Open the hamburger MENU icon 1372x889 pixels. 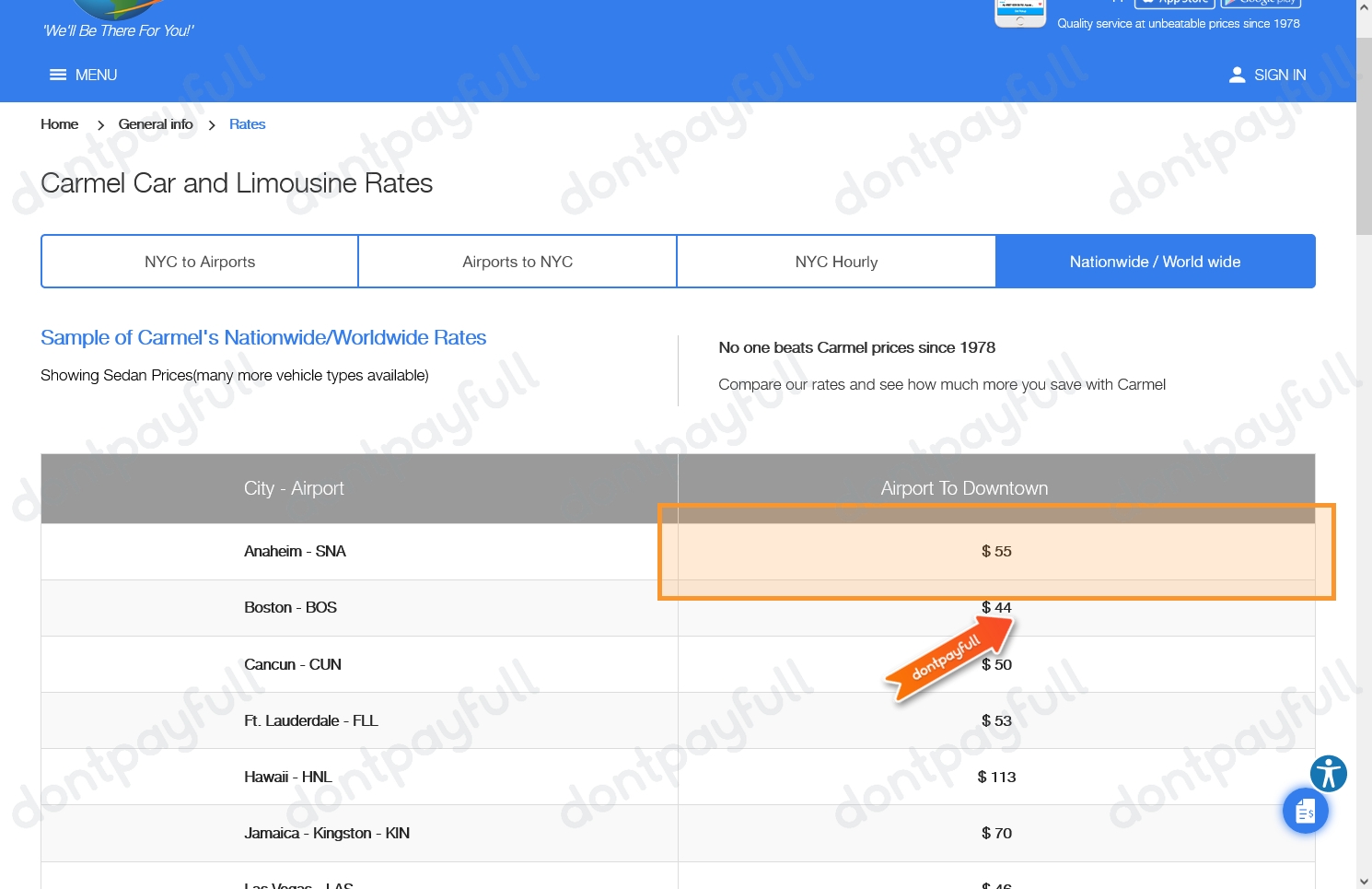tap(58, 75)
